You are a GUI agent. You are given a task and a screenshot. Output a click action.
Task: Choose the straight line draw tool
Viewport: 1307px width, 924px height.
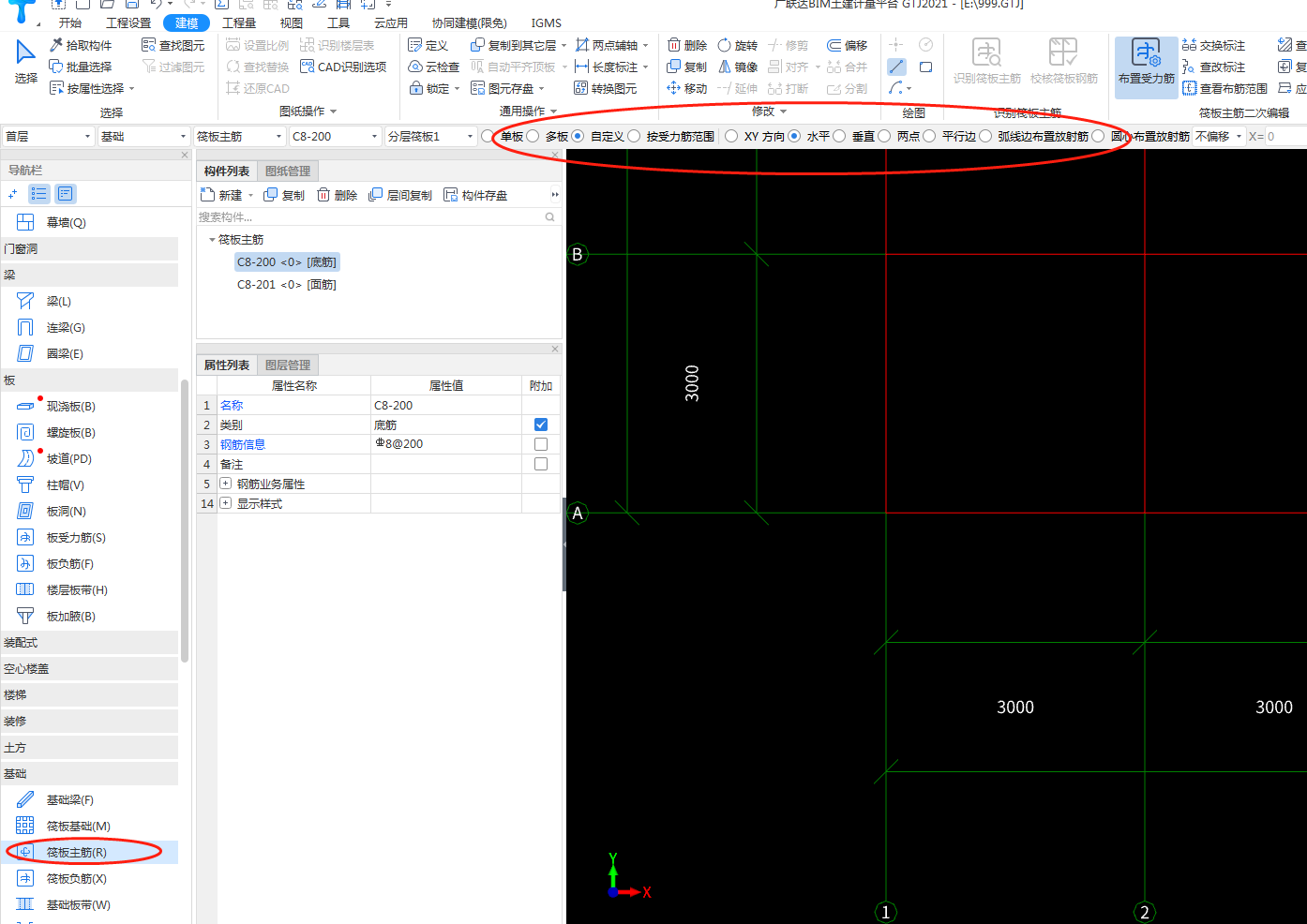point(897,67)
